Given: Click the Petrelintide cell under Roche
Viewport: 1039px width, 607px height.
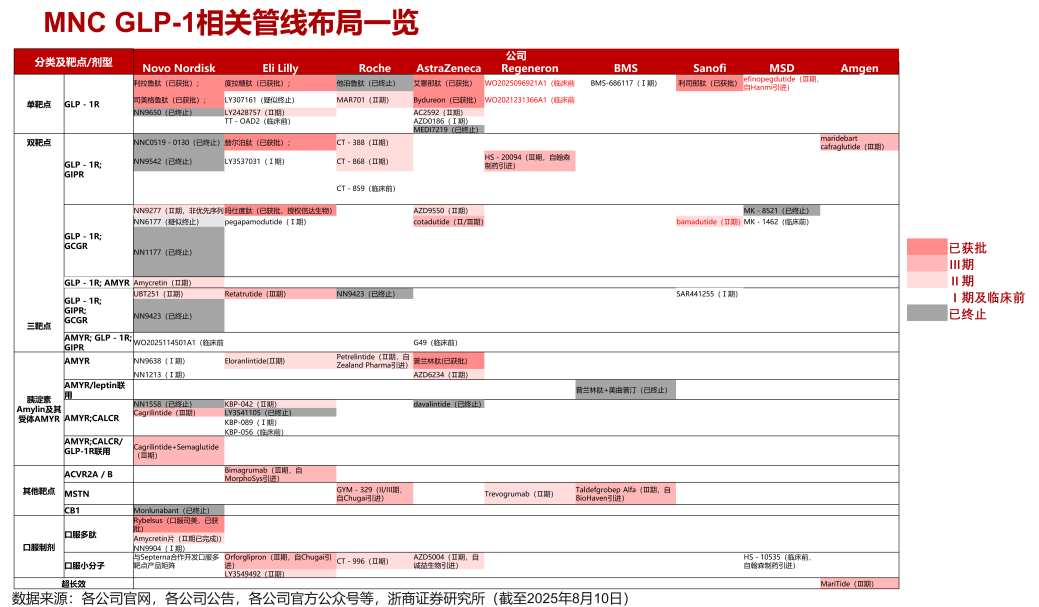Looking at the screenshot, I should click(x=374, y=361).
